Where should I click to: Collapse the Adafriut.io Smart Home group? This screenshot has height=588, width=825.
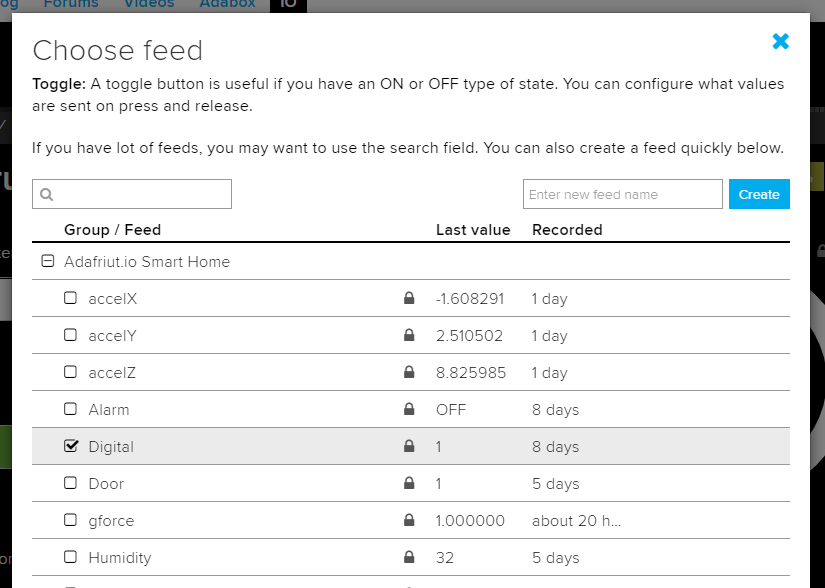pos(48,261)
